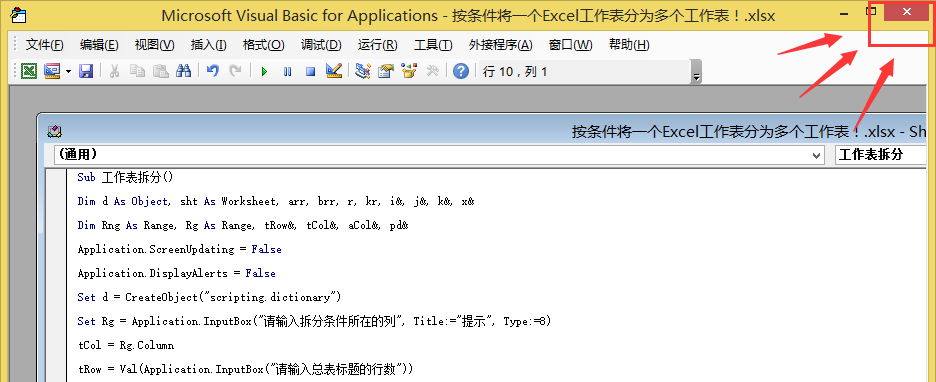Undo the last action via toolbar

pyautogui.click(x=213, y=72)
